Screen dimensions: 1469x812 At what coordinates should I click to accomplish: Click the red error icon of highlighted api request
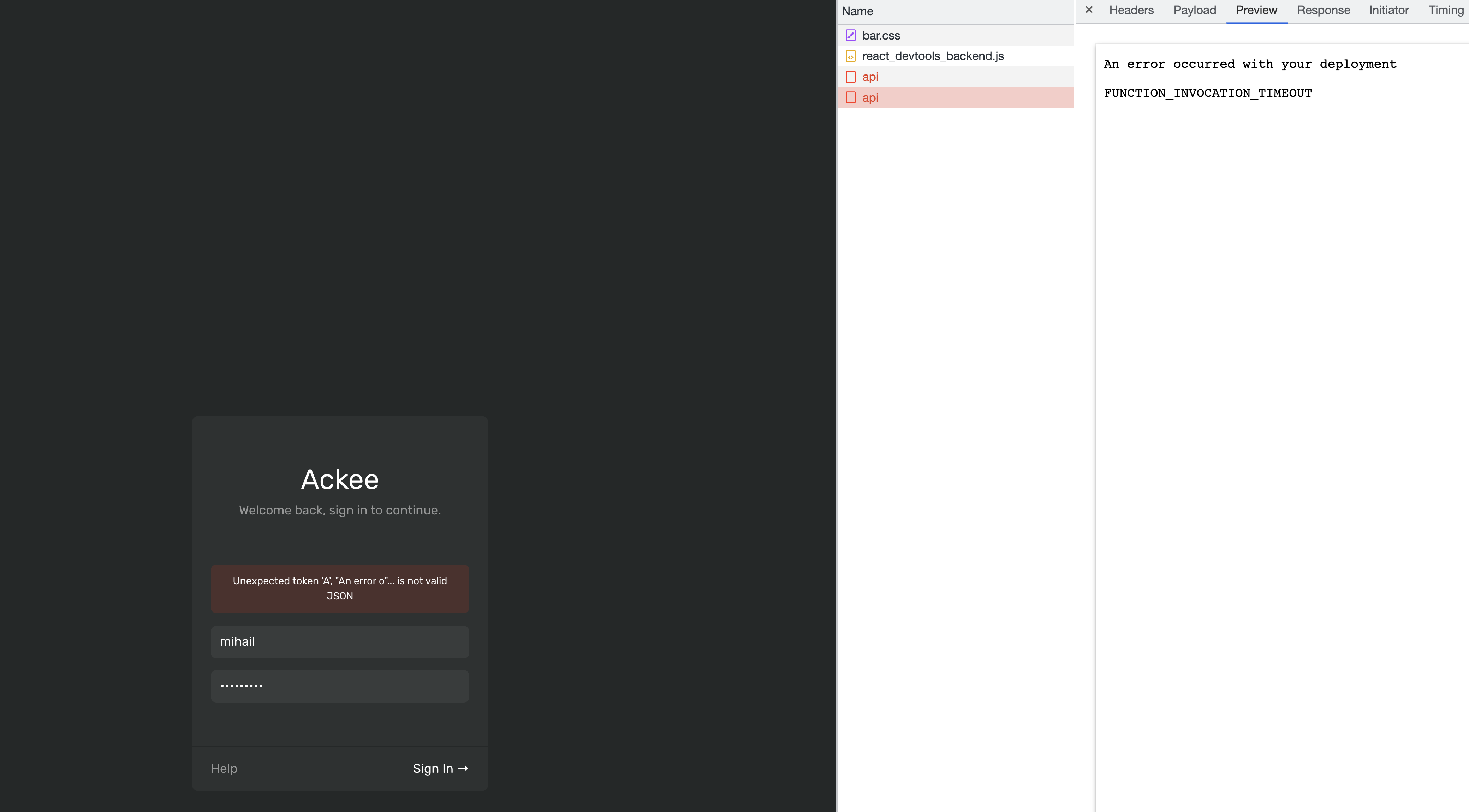pos(851,97)
